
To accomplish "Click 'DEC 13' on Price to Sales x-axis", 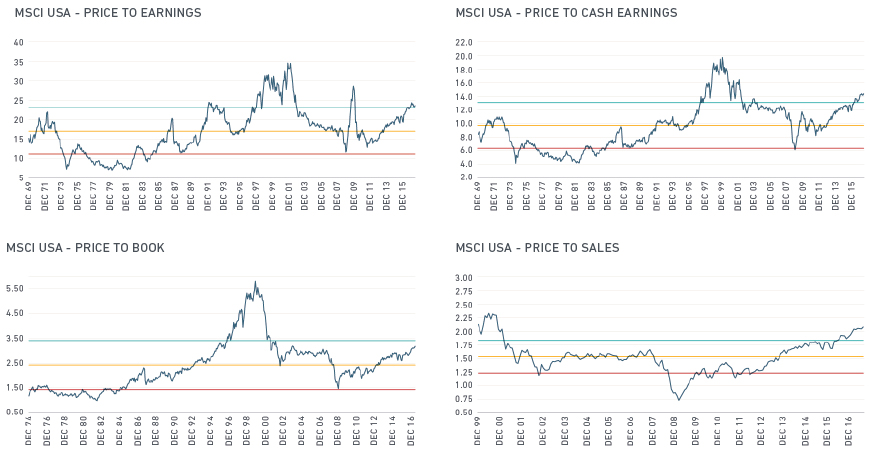I will [783, 431].
